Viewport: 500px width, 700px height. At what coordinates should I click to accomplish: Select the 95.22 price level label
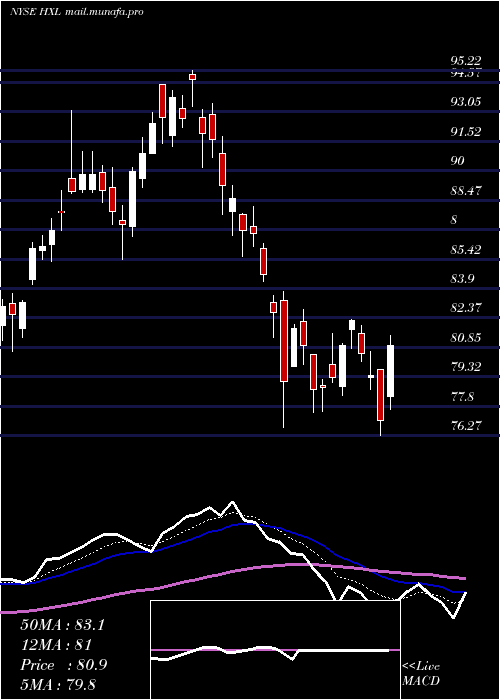[466, 61]
